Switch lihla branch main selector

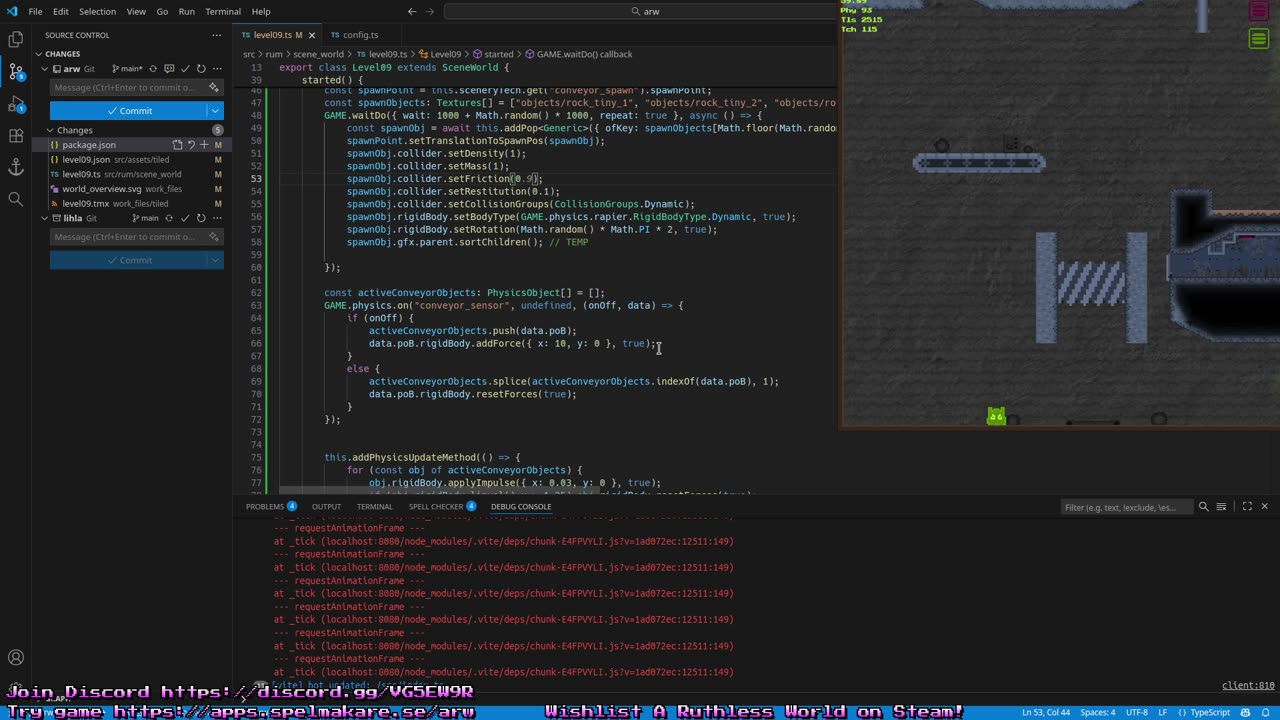click(x=145, y=218)
